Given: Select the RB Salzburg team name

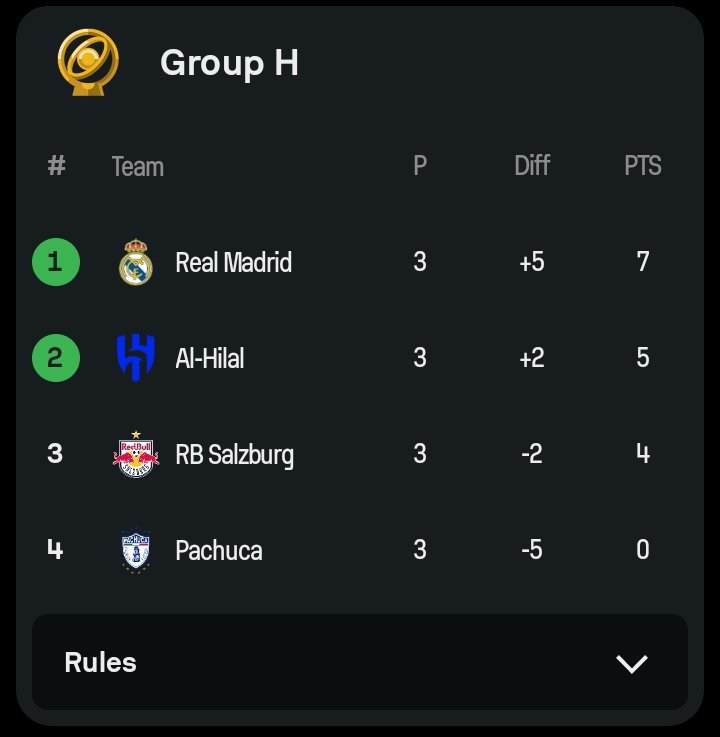Looking at the screenshot, I should 235,455.
